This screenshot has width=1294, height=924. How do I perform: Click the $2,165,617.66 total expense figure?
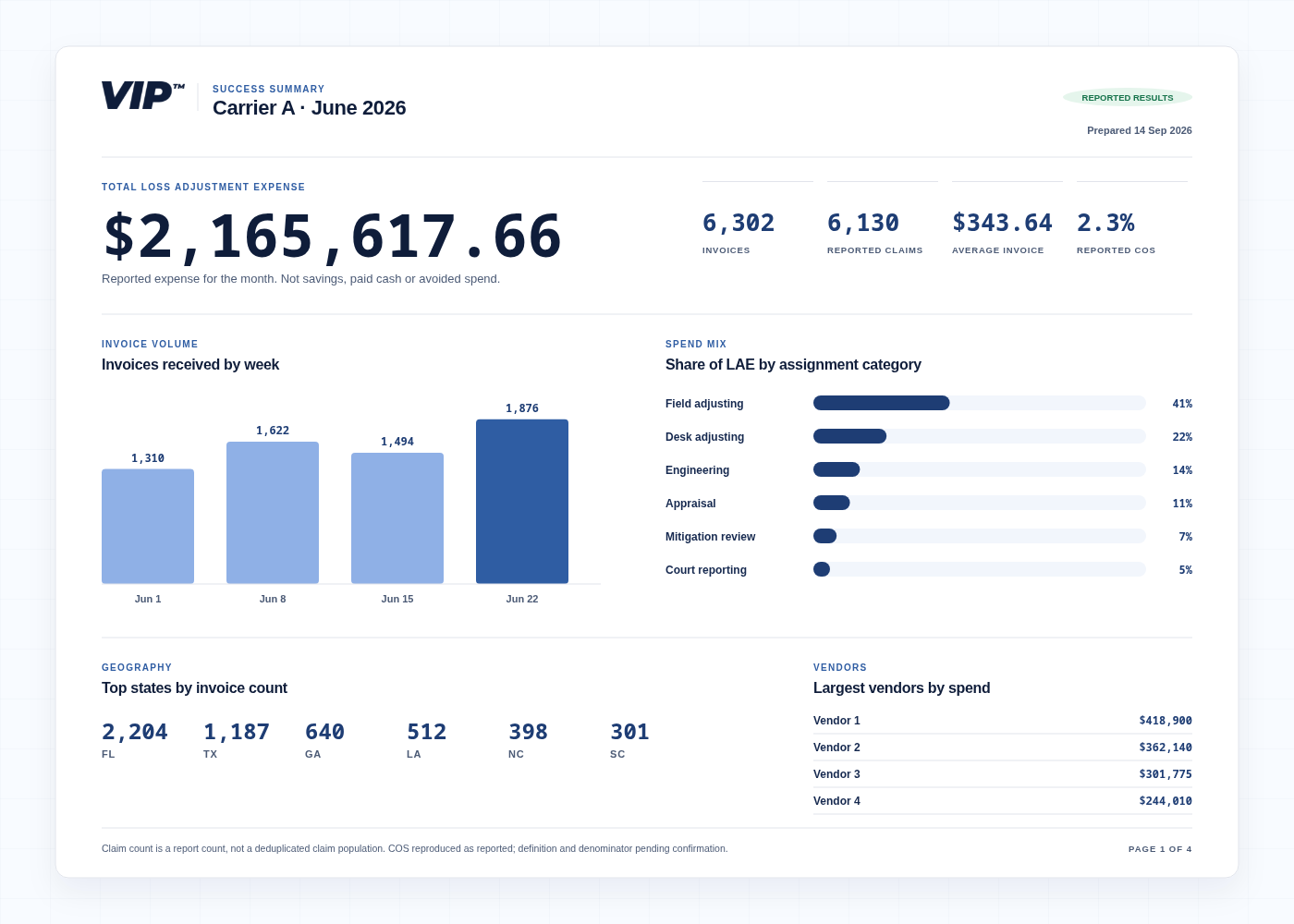point(333,237)
